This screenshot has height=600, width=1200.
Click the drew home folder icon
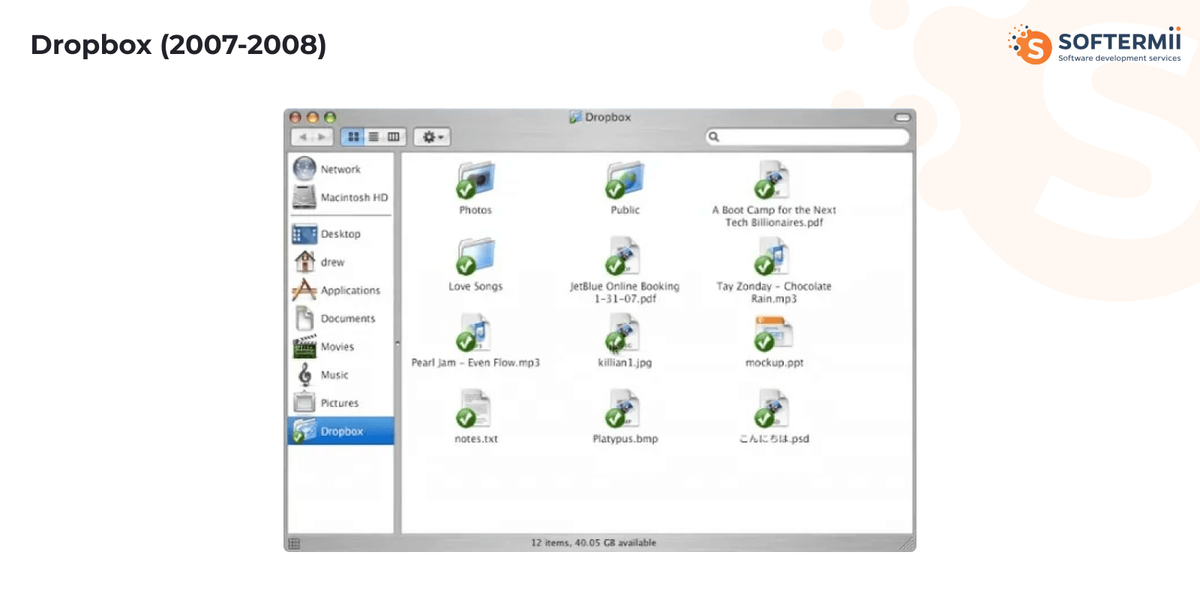click(x=304, y=262)
